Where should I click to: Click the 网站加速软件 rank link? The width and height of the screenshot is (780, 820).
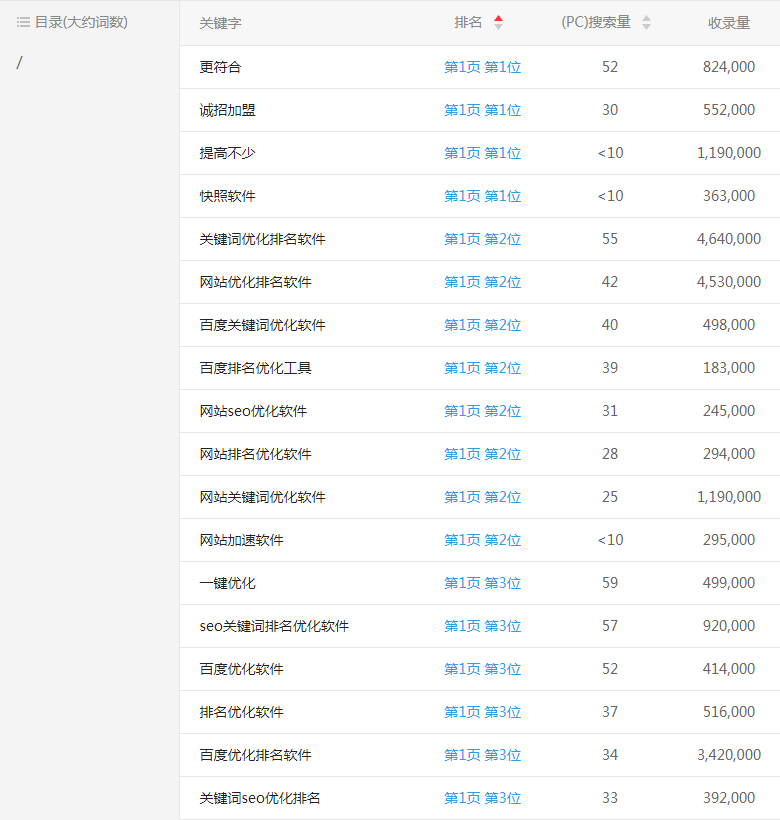tap(482, 540)
